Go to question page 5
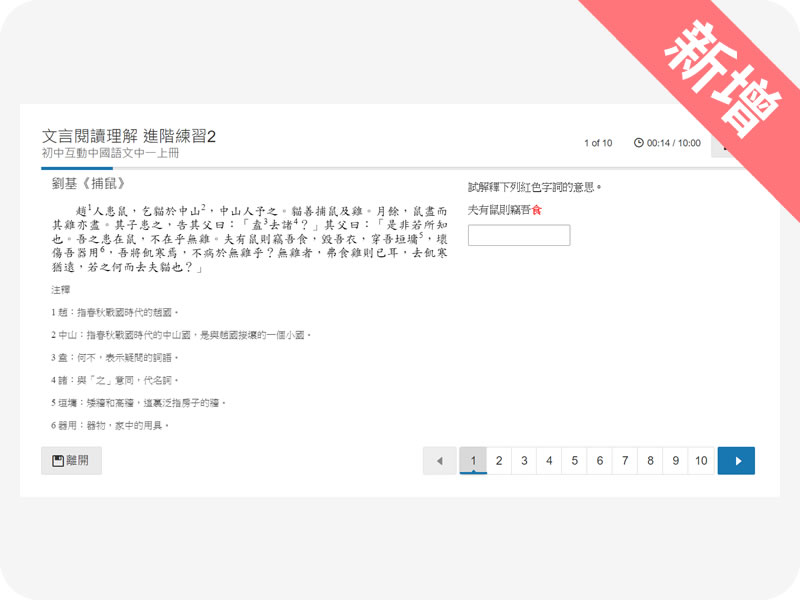Screen dimensions: 800x600 [574, 461]
